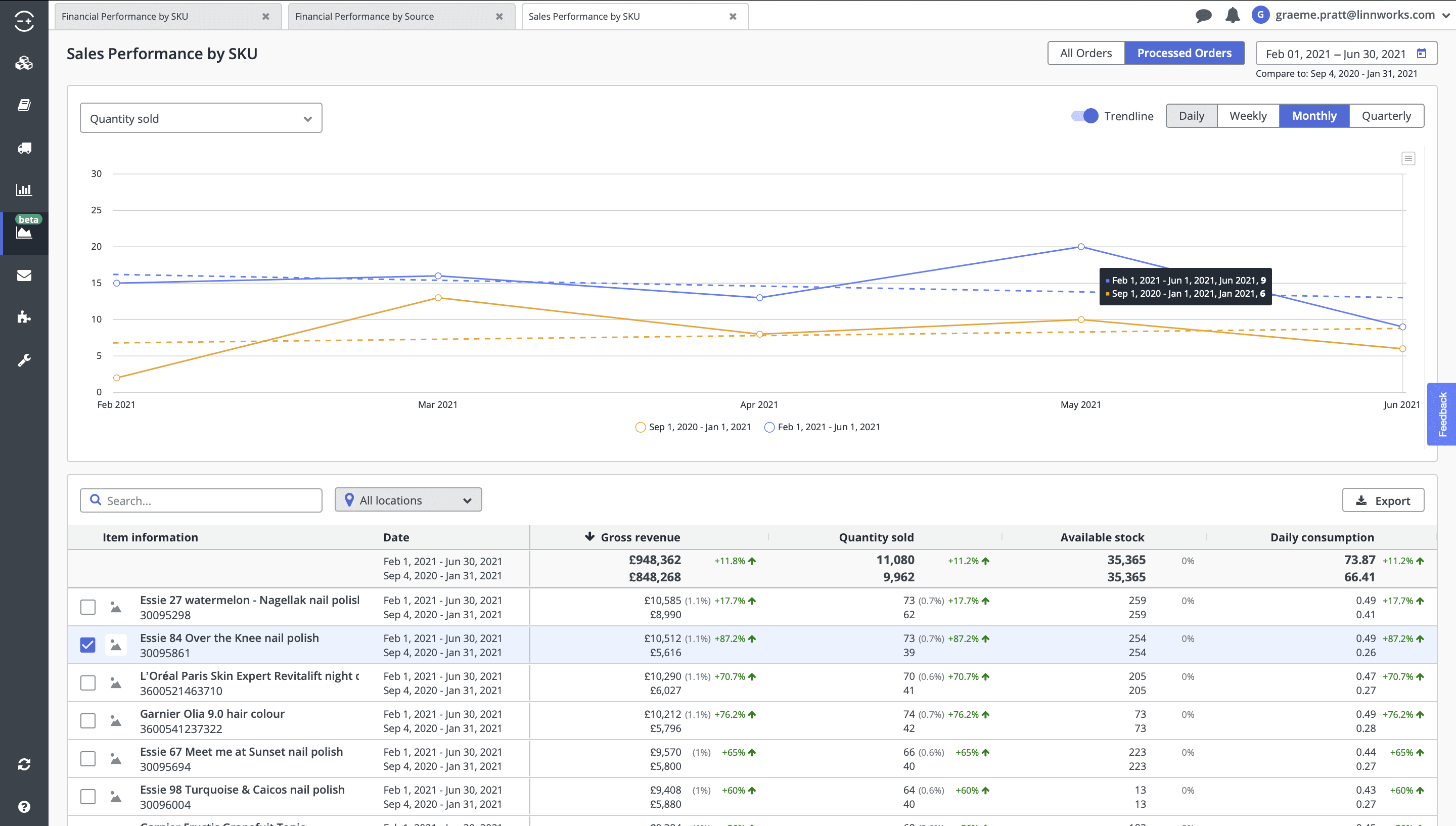Check the Essie 98 Turquoise & Caicos checkbox
This screenshot has height=826, width=1456.
(x=88, y=797)
